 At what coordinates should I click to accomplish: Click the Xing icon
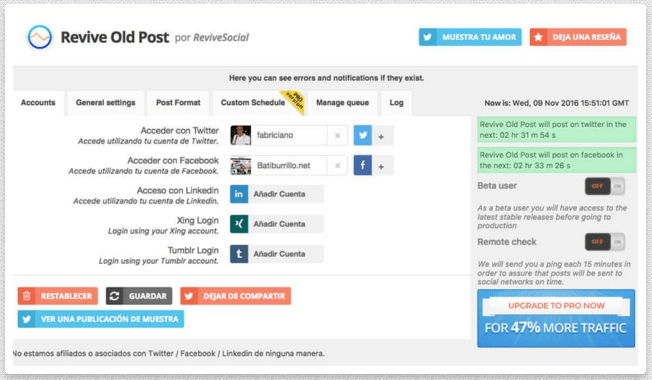(239, 224)
